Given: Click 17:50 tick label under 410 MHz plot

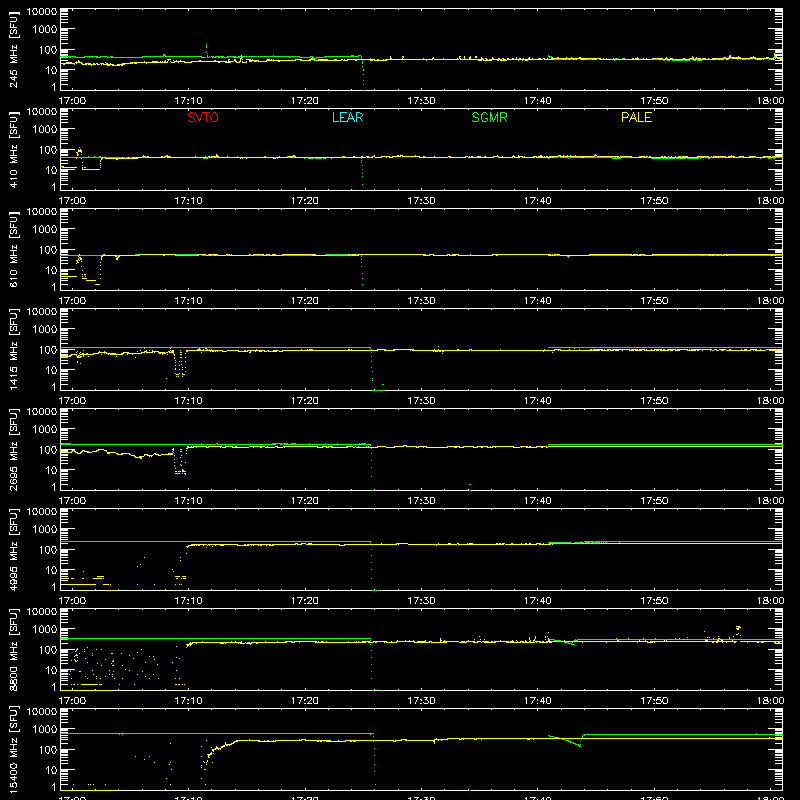Looking at the screenshot, I should click(x=654, y=201).
